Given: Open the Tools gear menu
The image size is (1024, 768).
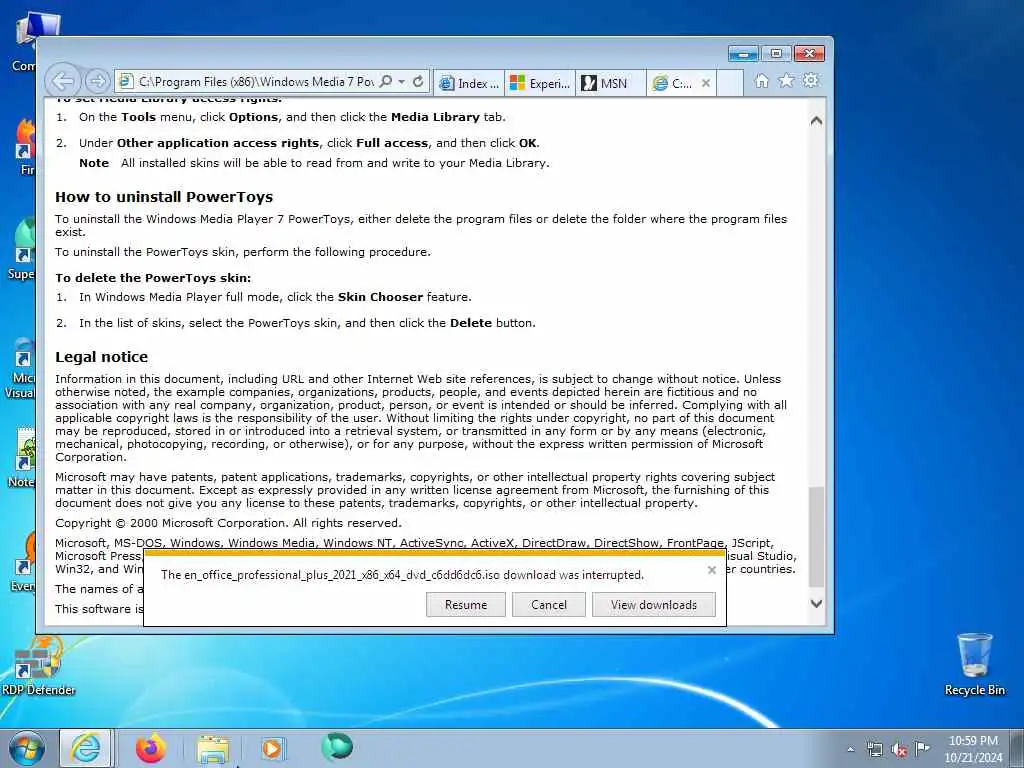Looking at the screenshot, I should coord(811,81).
